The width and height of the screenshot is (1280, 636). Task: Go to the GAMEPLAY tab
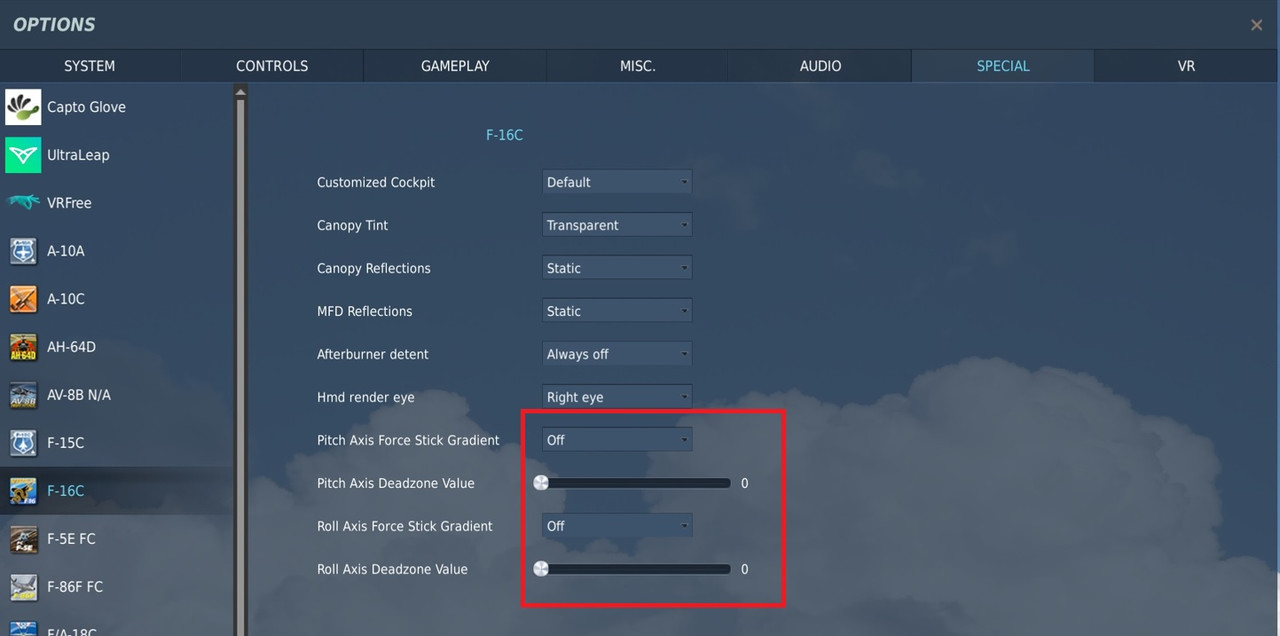(455, 66)
